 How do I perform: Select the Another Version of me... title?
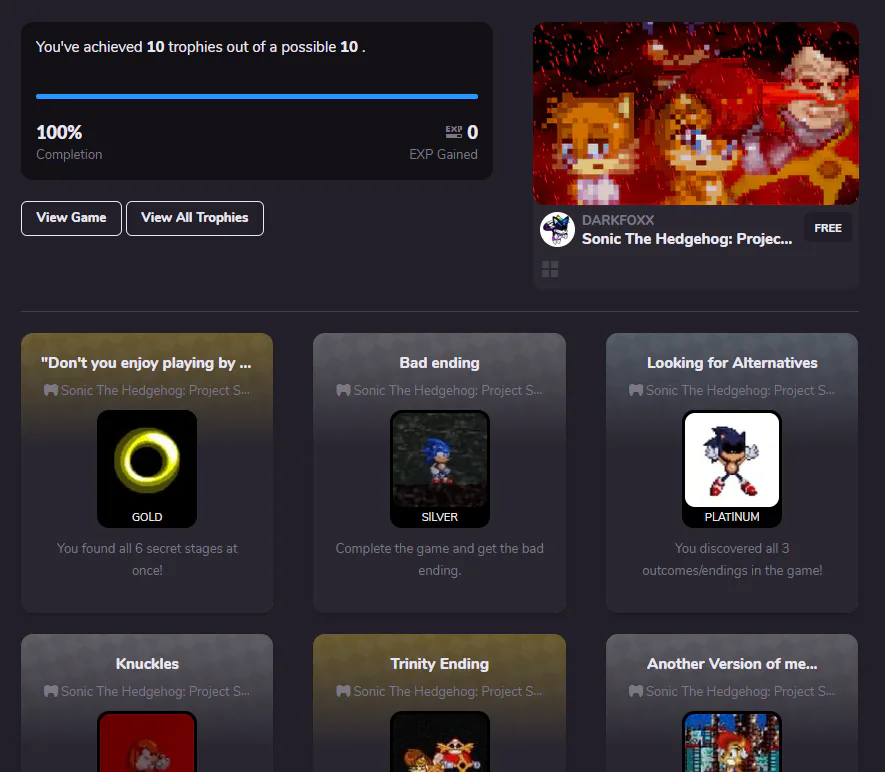(732, 664)
